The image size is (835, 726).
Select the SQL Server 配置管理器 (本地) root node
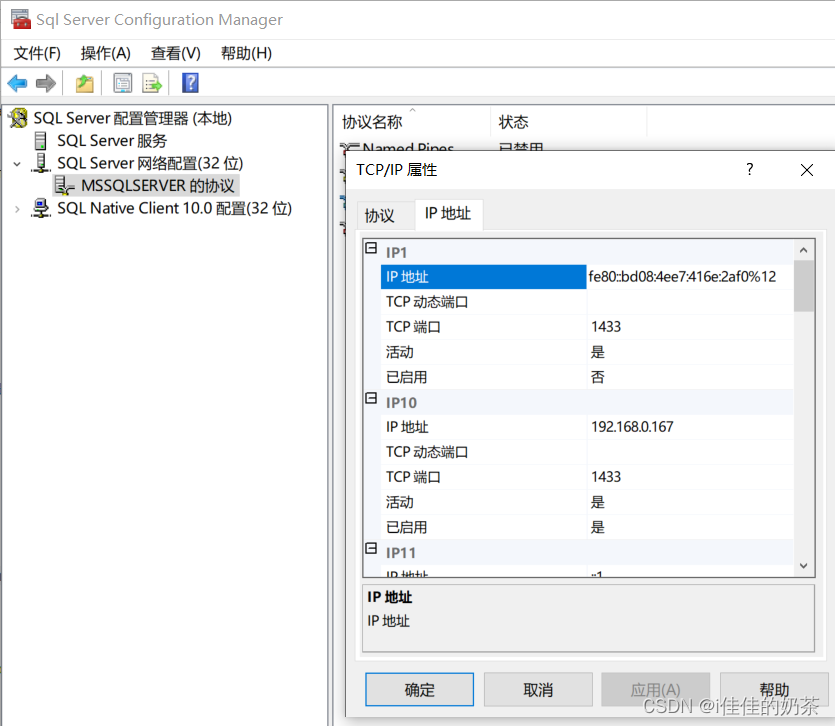pos(133,118)
